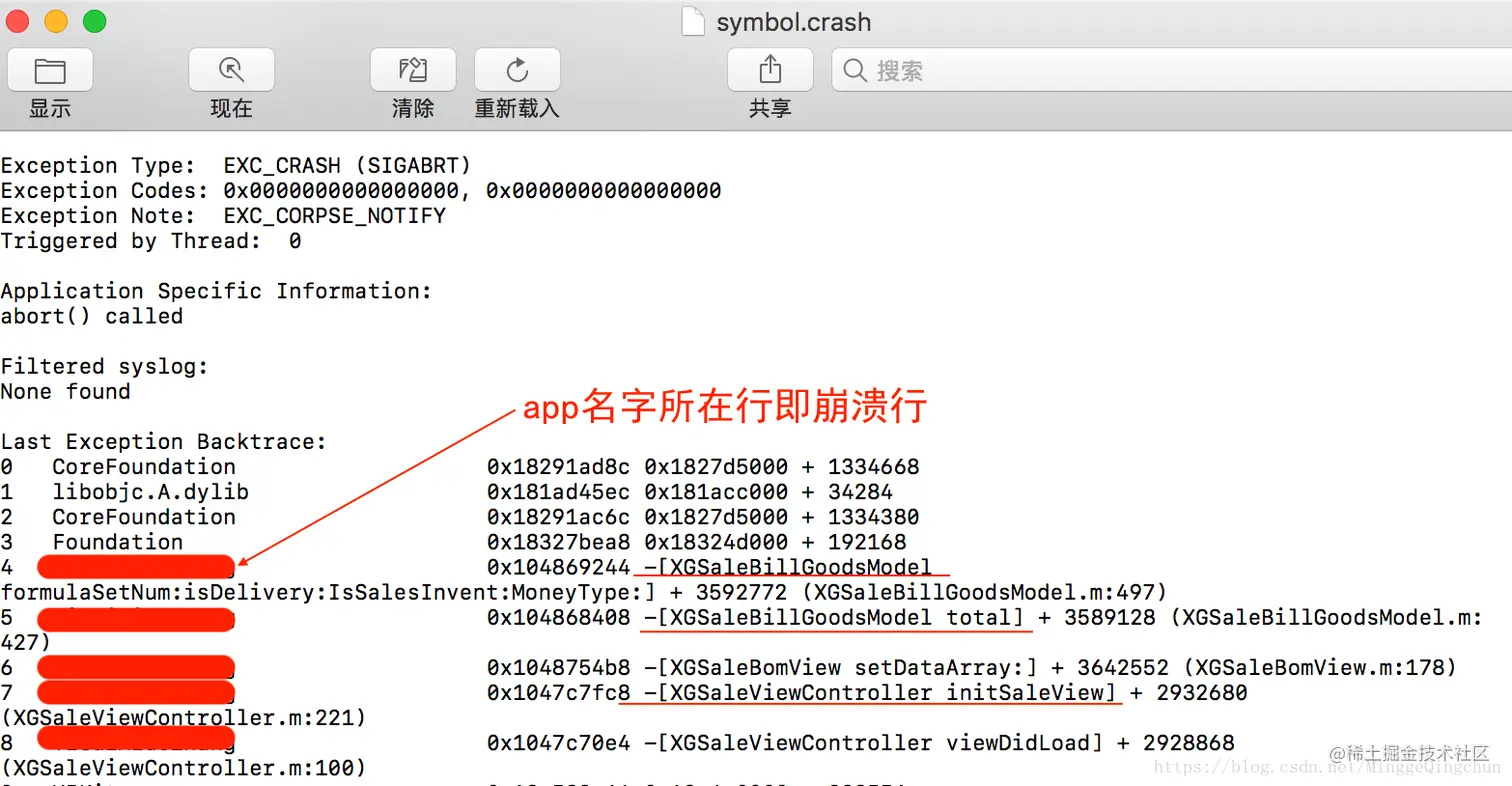The image size is (1512, 786).
Task: Click "Last Exception Backtrace:" heading
Action: [164, 441]
